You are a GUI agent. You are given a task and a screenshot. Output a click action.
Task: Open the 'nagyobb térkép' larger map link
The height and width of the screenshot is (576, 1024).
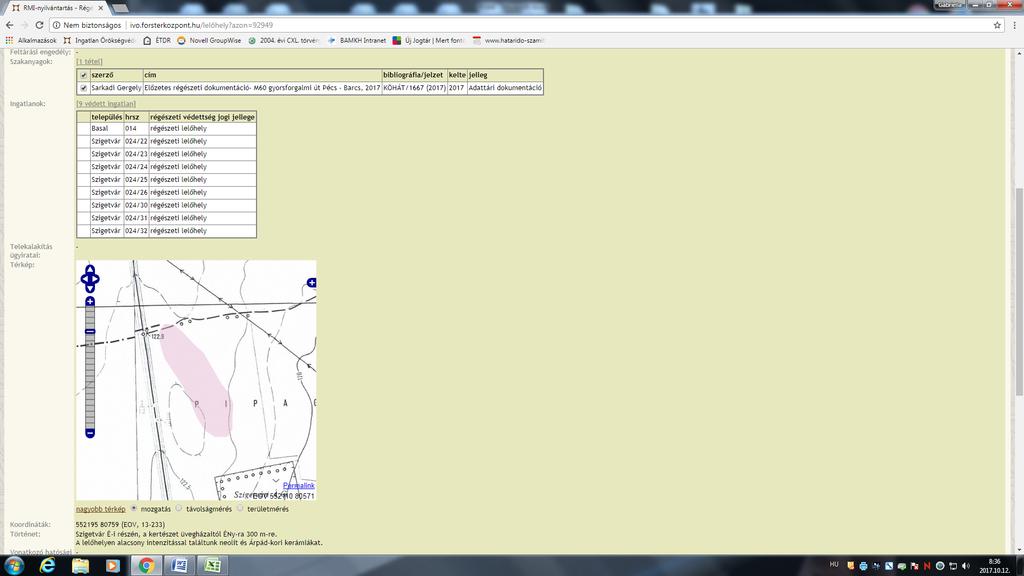point(101,509)
